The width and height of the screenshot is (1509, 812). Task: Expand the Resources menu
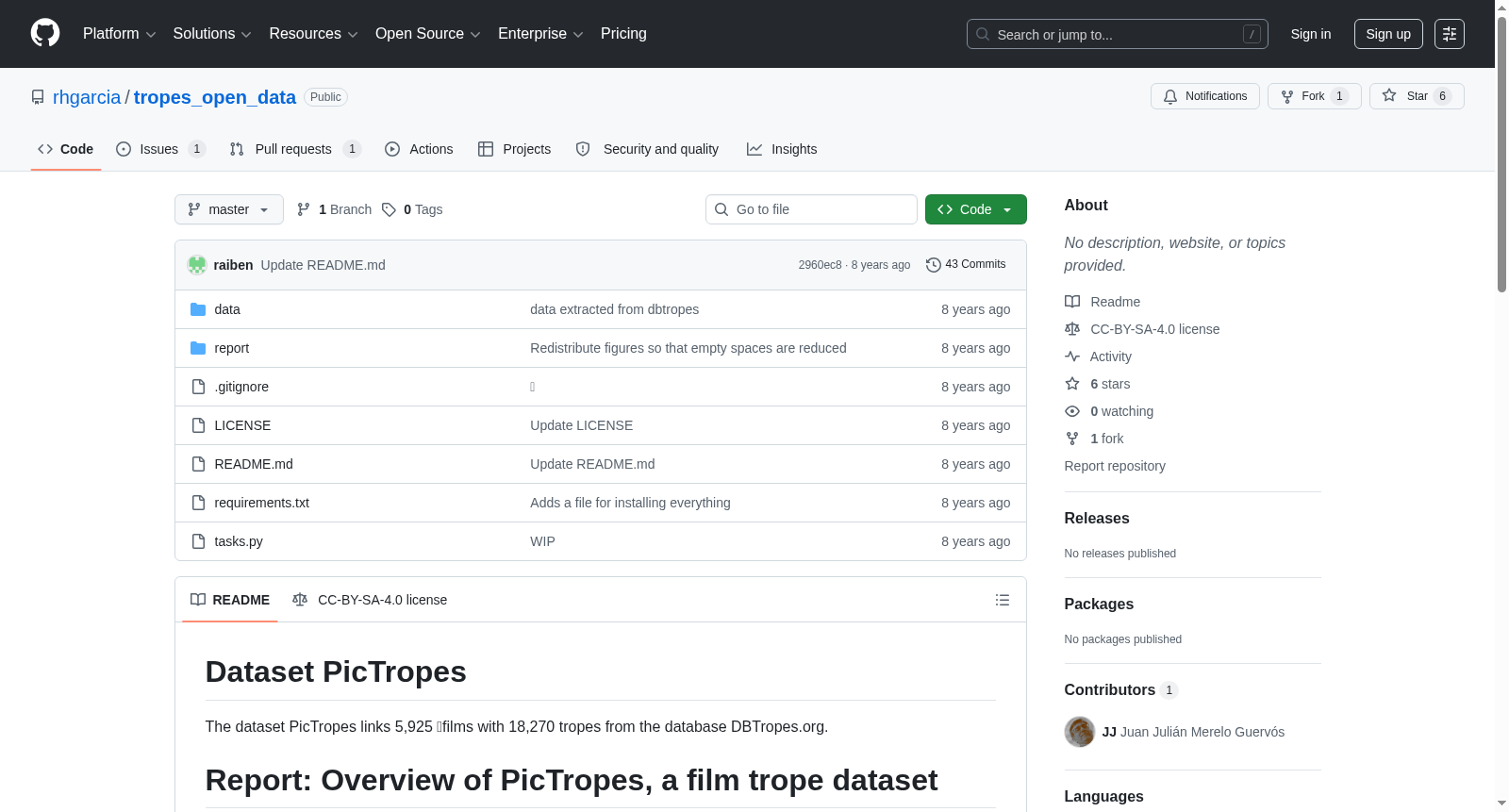(x=313, y=34)
